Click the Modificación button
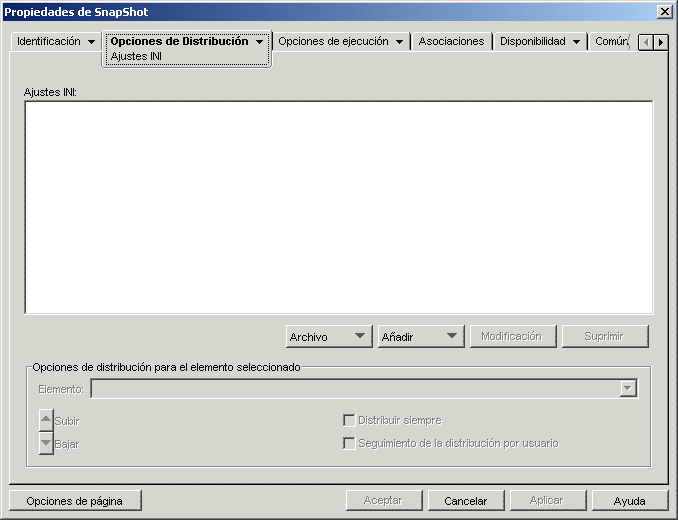 click(x=513, y=337)
